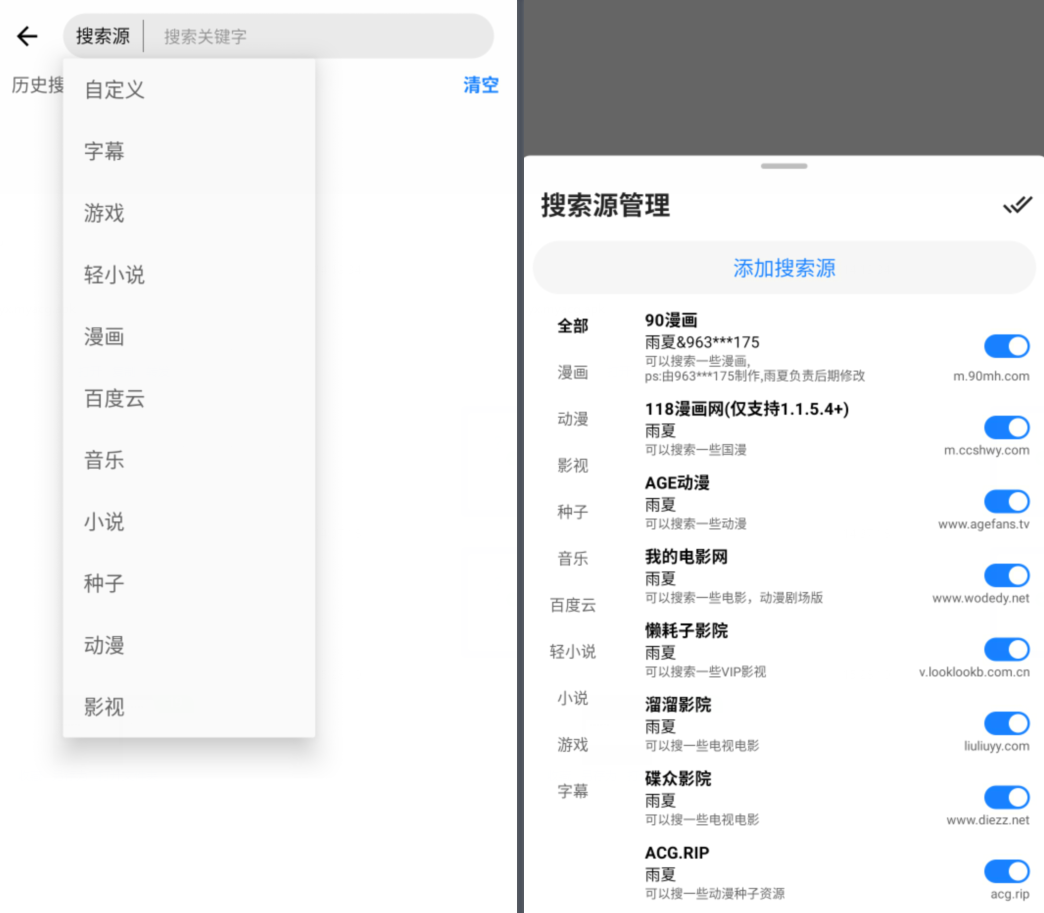This screenshot has height=913, width=1044.
Task: Tap the double-check select all icon
Action: coord(1016,205)
